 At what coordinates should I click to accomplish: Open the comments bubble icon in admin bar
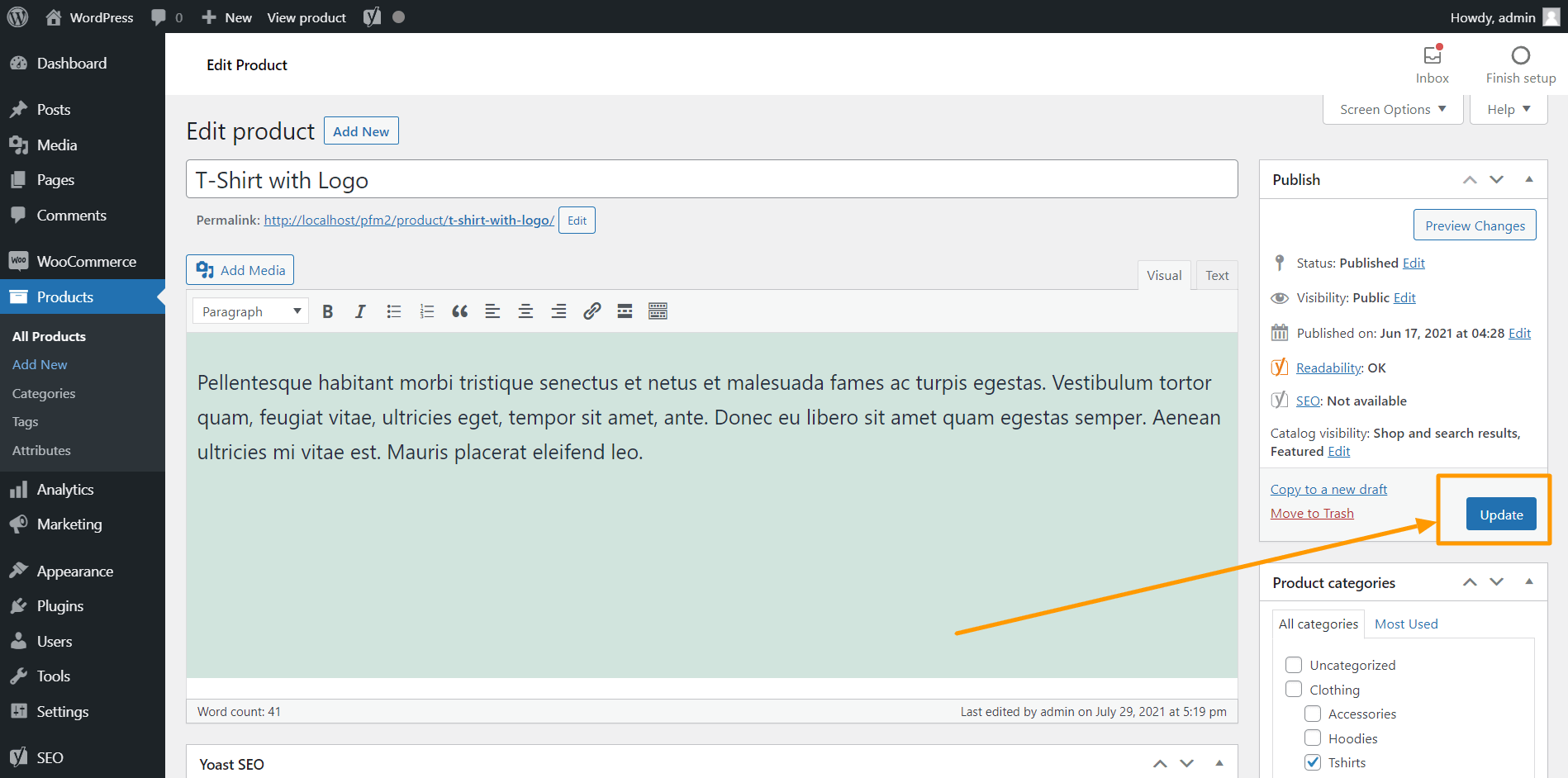159,17
